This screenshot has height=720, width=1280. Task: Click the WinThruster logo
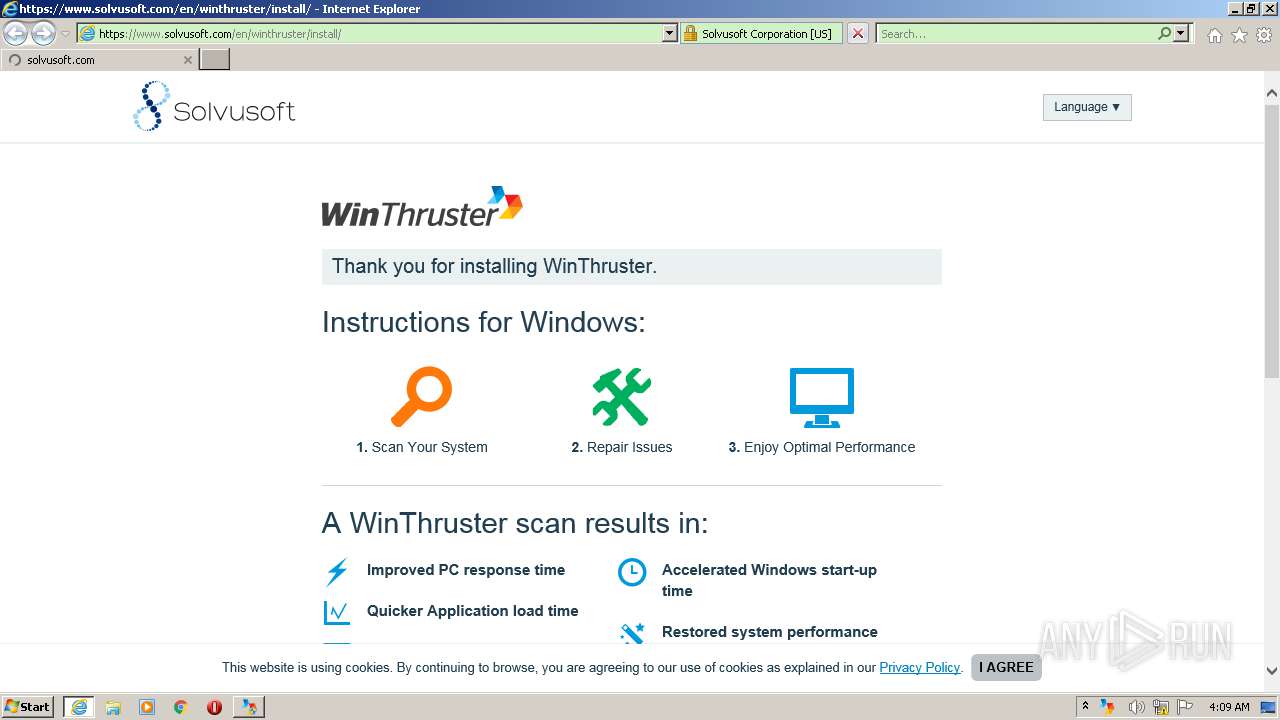tap(422, 207)
